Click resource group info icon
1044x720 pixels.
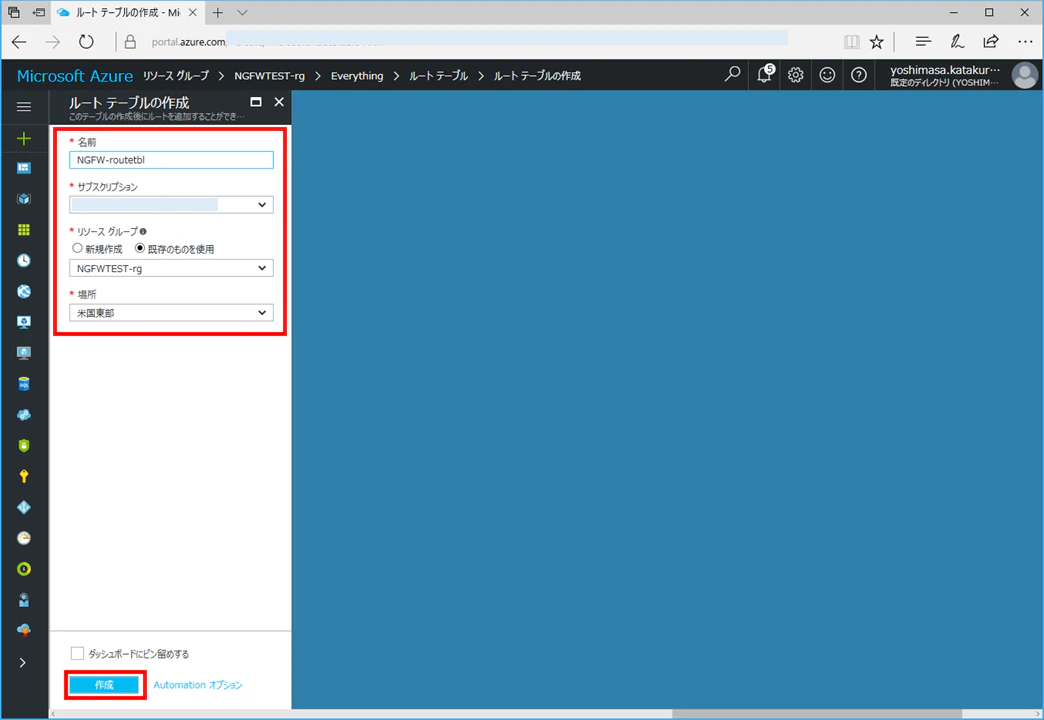tap(143, 232)
